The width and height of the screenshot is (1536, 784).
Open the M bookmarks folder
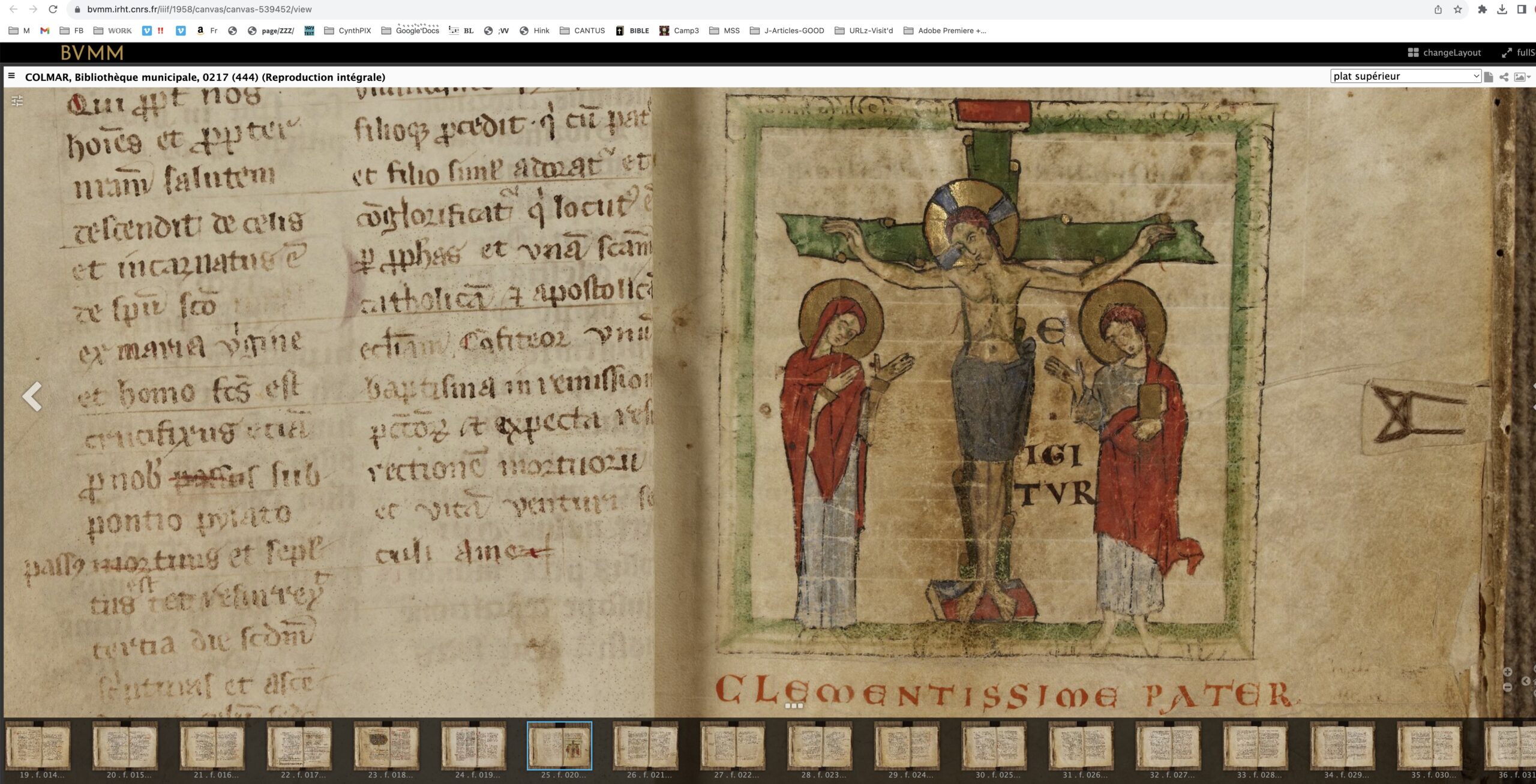point(19,31)
